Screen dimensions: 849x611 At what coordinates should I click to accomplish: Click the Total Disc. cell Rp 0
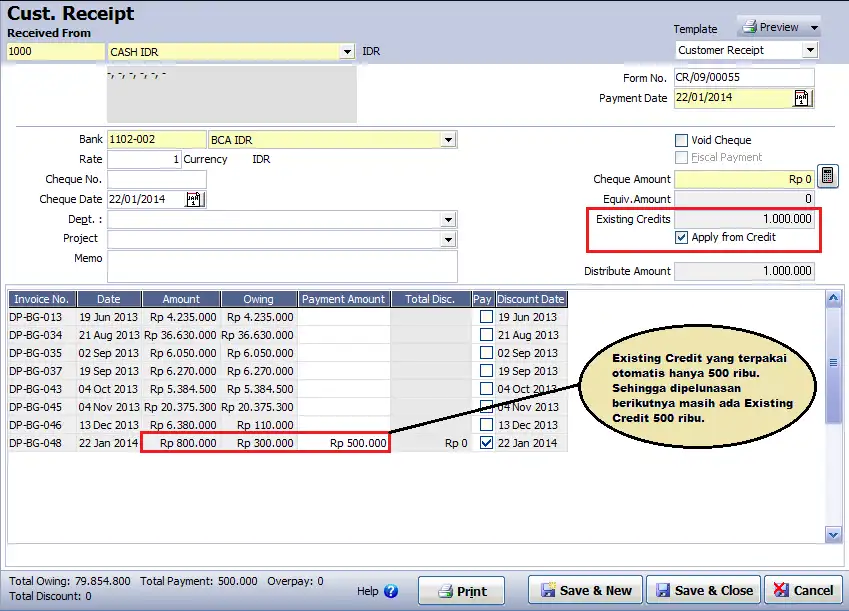[x=430, y=443]
